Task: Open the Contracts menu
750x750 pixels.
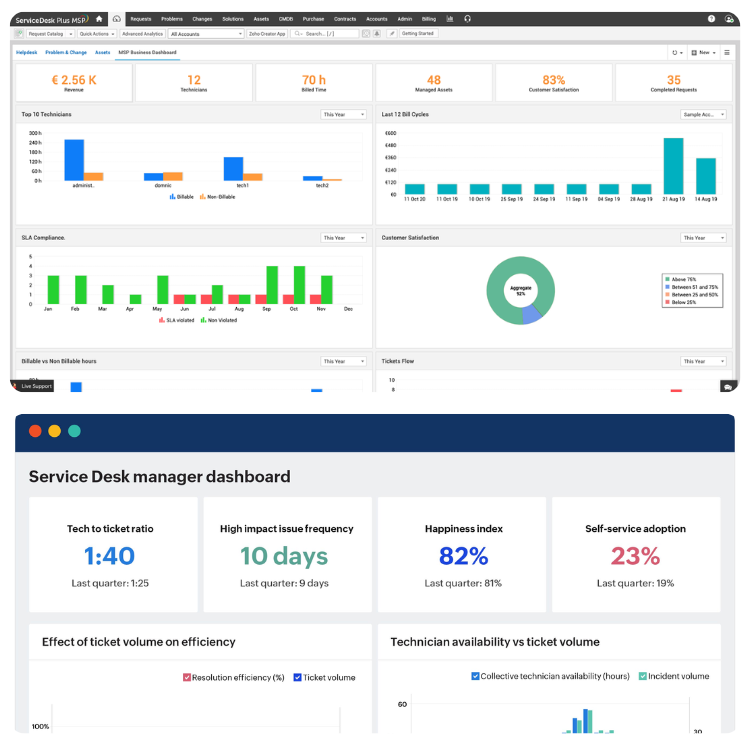Action: (344, 18)
